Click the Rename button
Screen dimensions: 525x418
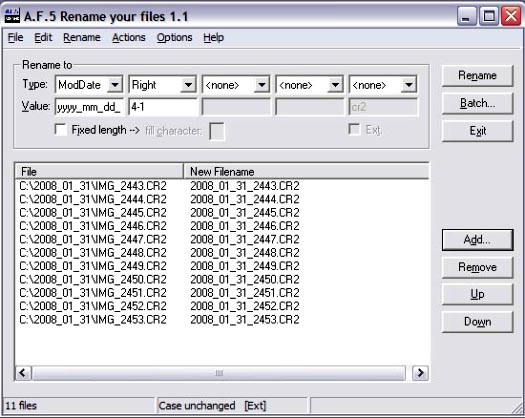477,76
